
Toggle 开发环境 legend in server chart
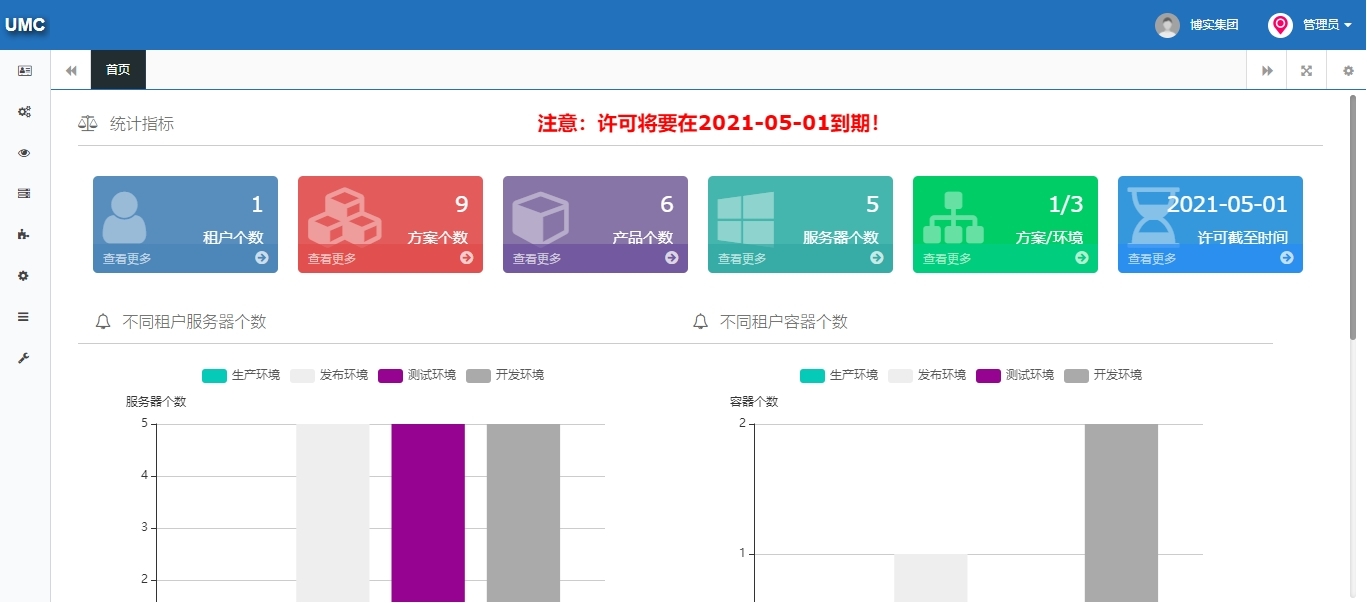click(x=505, y=375)
